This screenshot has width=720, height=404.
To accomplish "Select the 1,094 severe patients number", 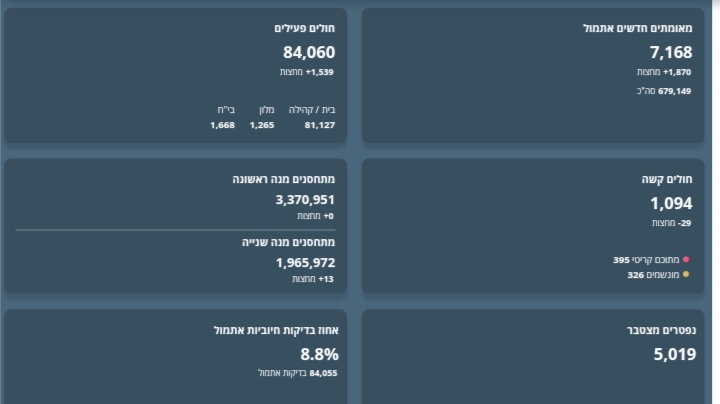I will (x=671, y=204).
